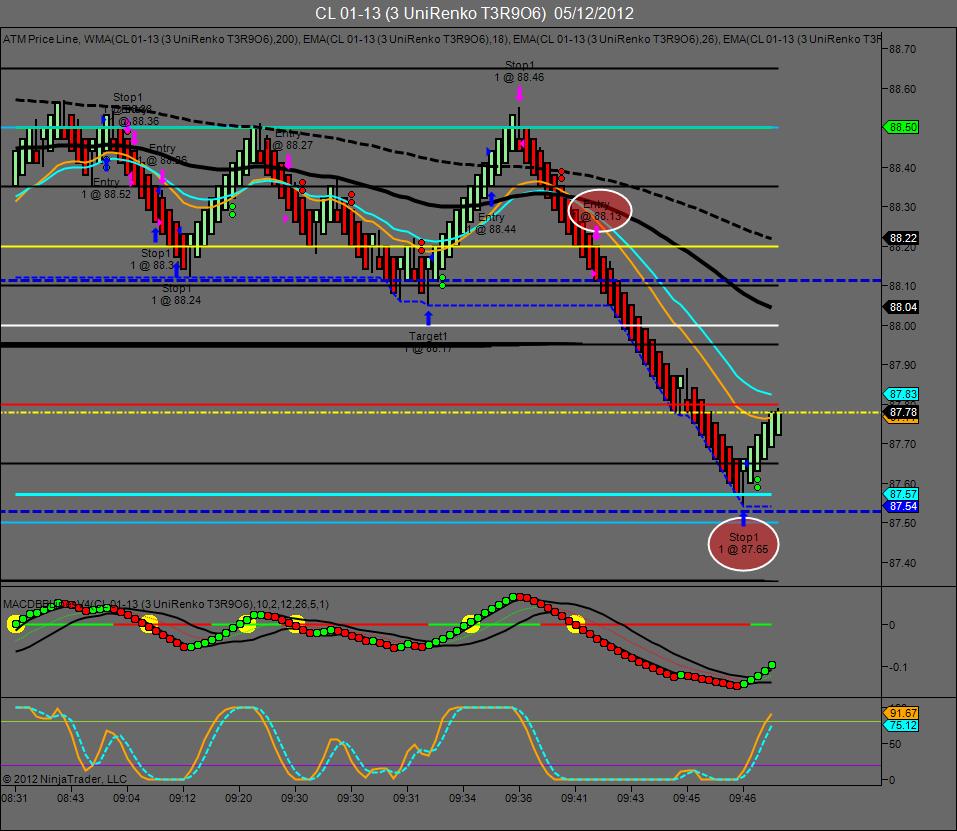Click the 09:04 time axis label
Screen dimensions: 957x831
pos(126,798)
